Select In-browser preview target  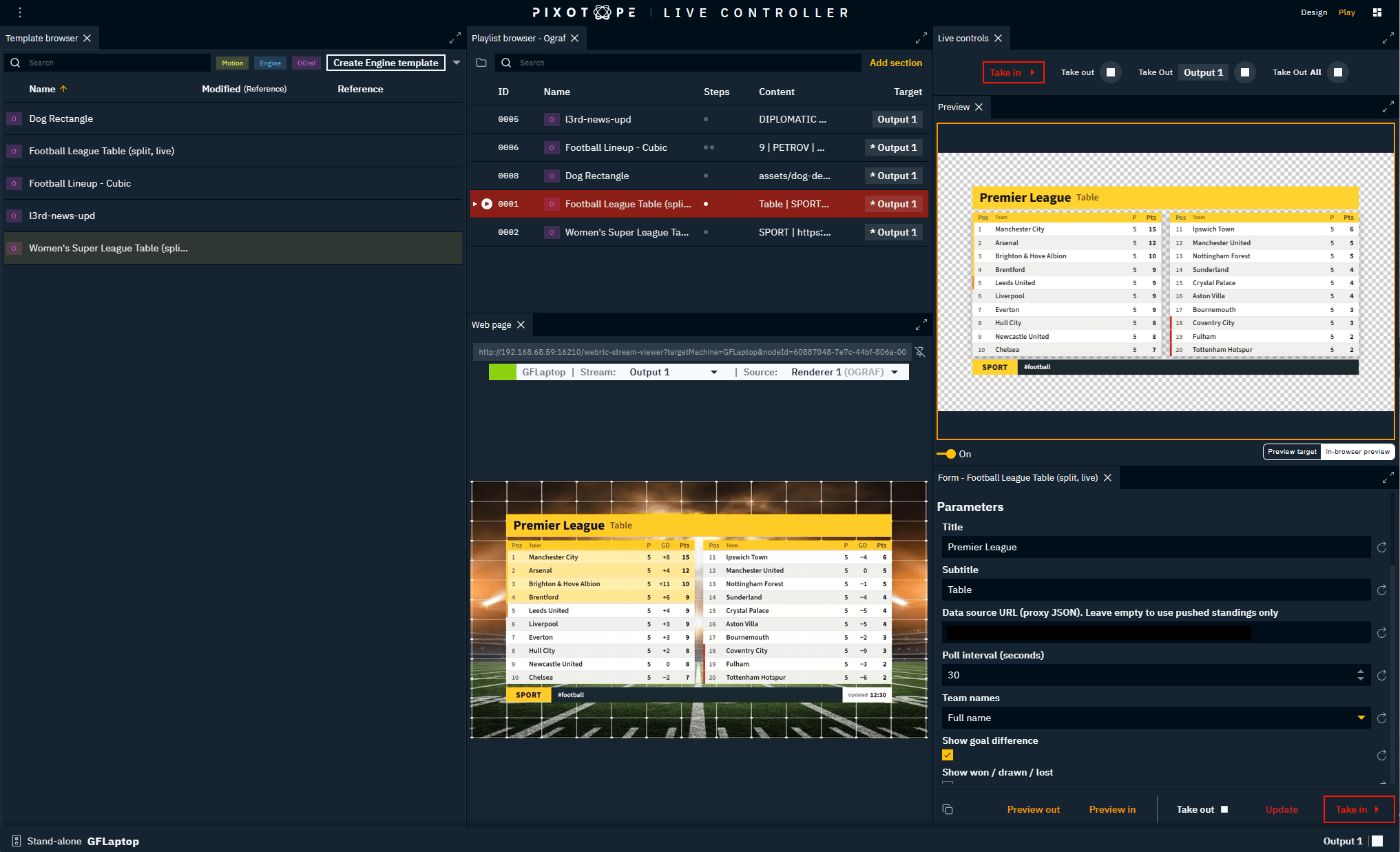1357,452
